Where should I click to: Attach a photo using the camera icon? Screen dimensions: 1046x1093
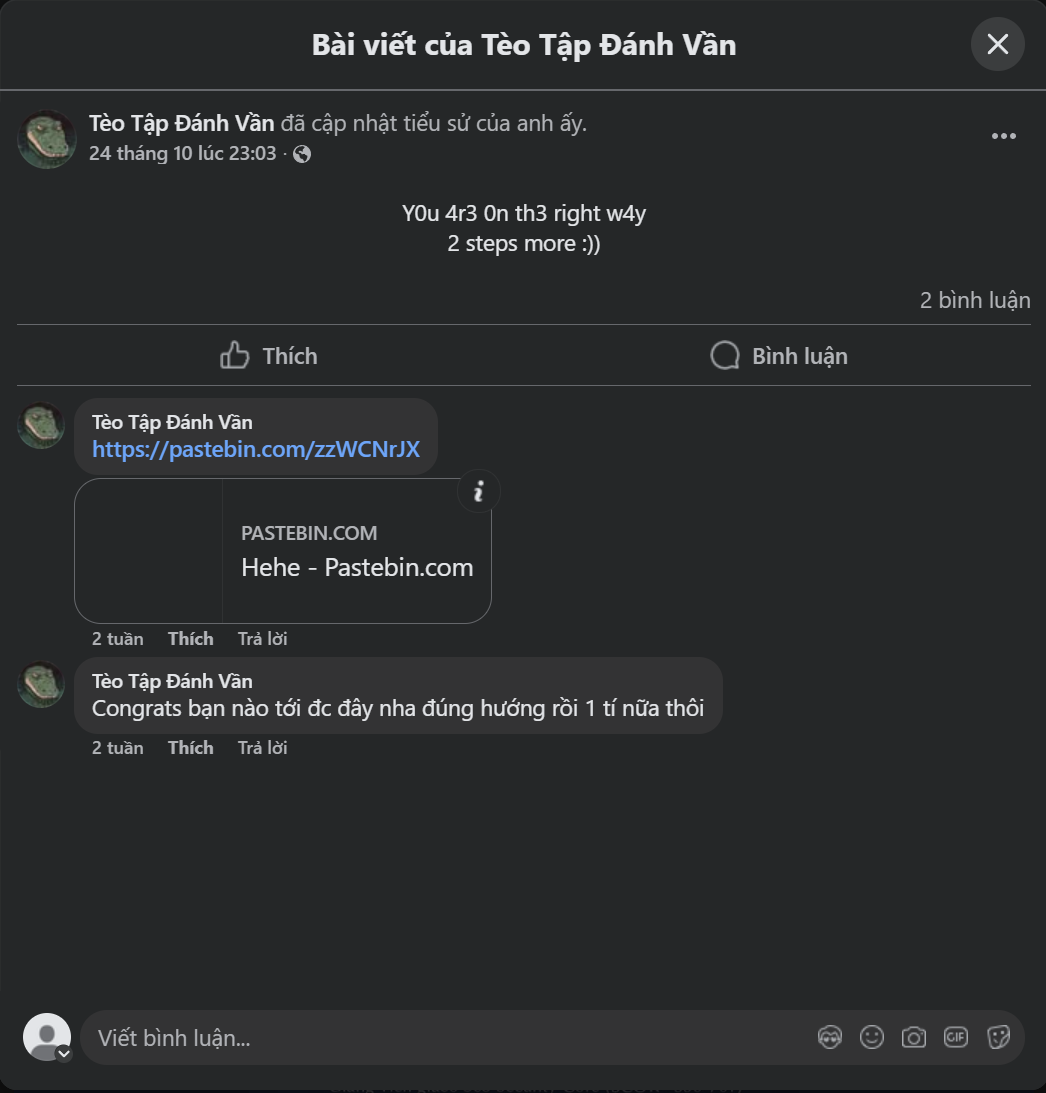pyautogui.click(x=913, y=1037)
